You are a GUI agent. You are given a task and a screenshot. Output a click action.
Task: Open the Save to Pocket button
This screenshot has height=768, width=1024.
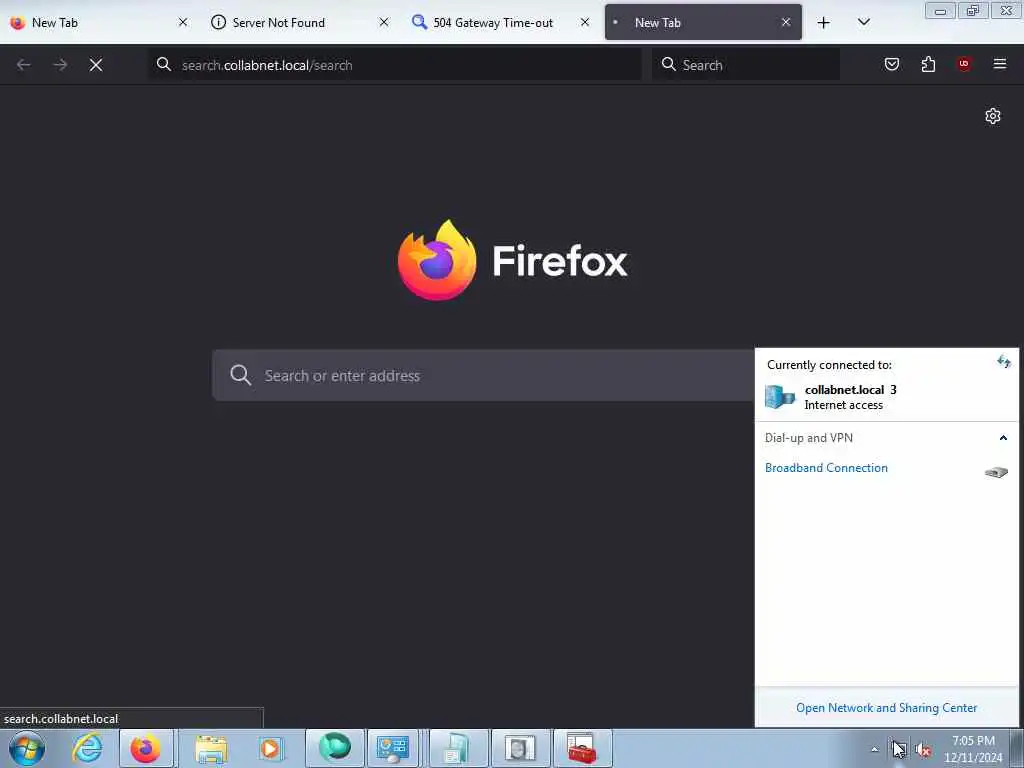pyautogui.click(x=891, y=64)
